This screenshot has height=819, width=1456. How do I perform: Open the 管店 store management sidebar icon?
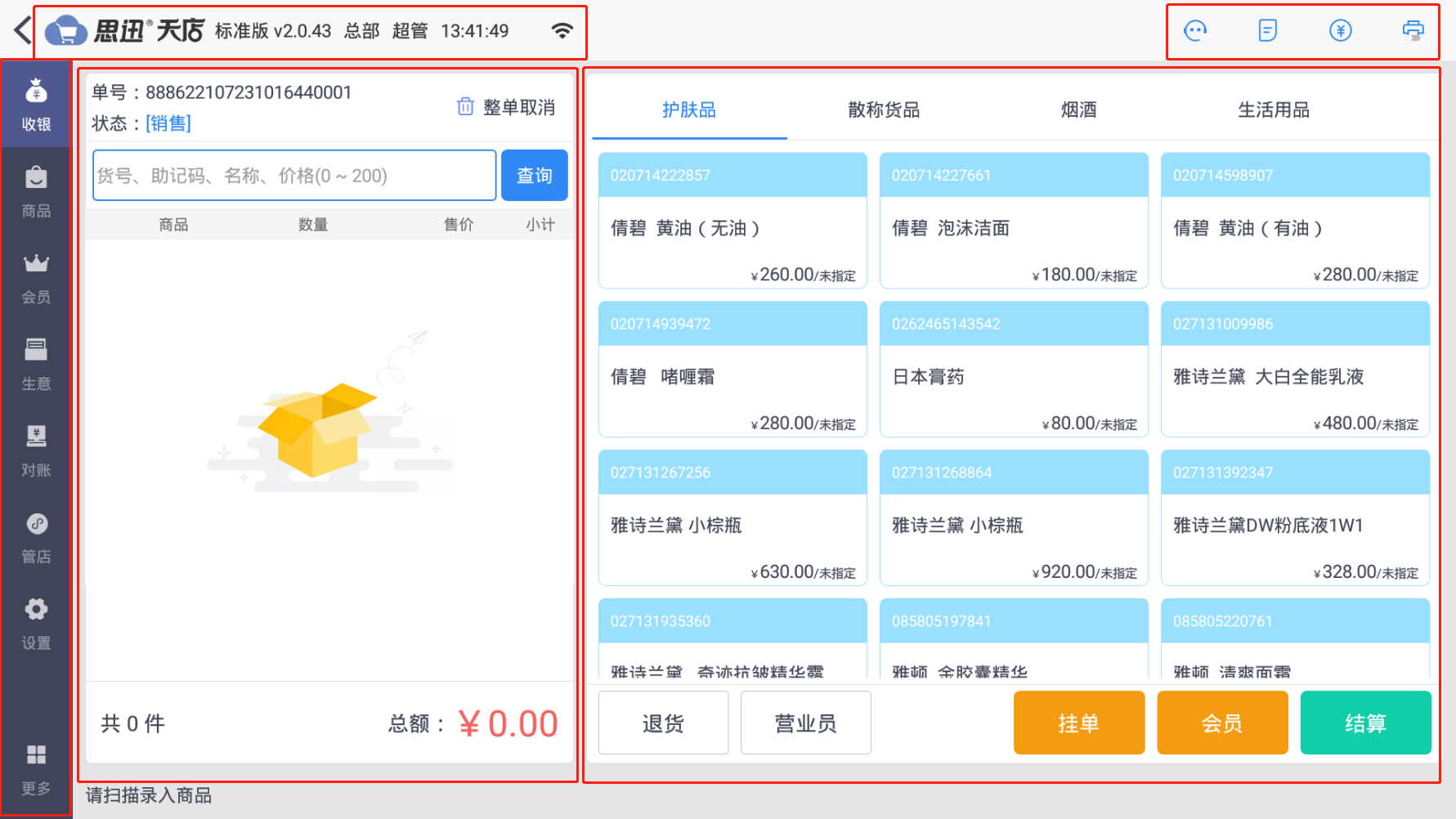(36, 538)
